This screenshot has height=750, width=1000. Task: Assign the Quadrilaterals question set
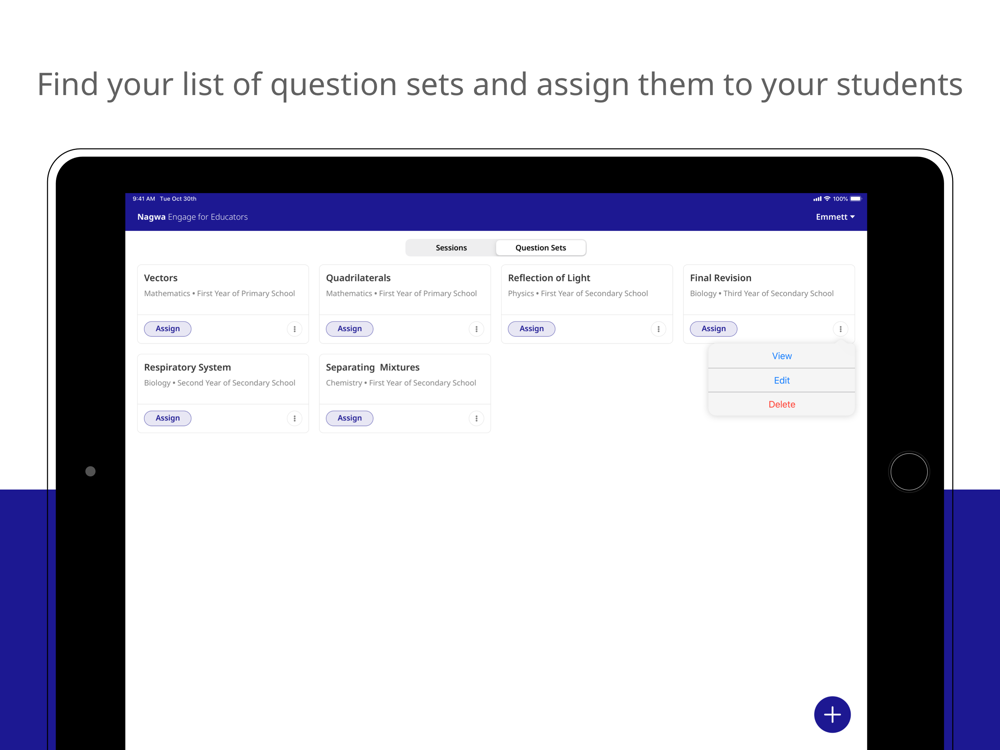(349, 329)
